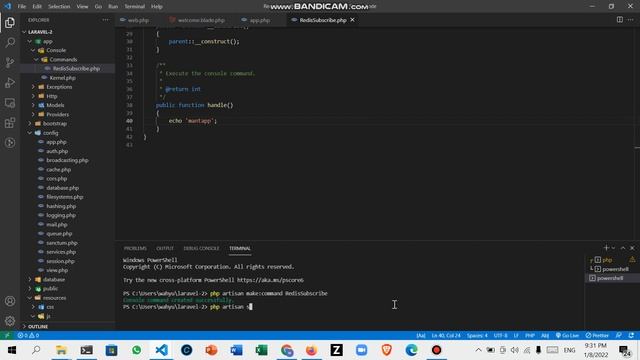Open broadcasting.php in the config folder

pos(68,160)
